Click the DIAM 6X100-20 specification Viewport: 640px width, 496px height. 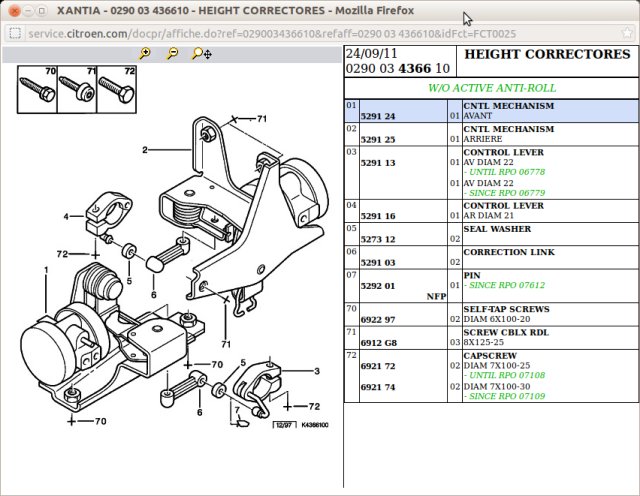496,319
